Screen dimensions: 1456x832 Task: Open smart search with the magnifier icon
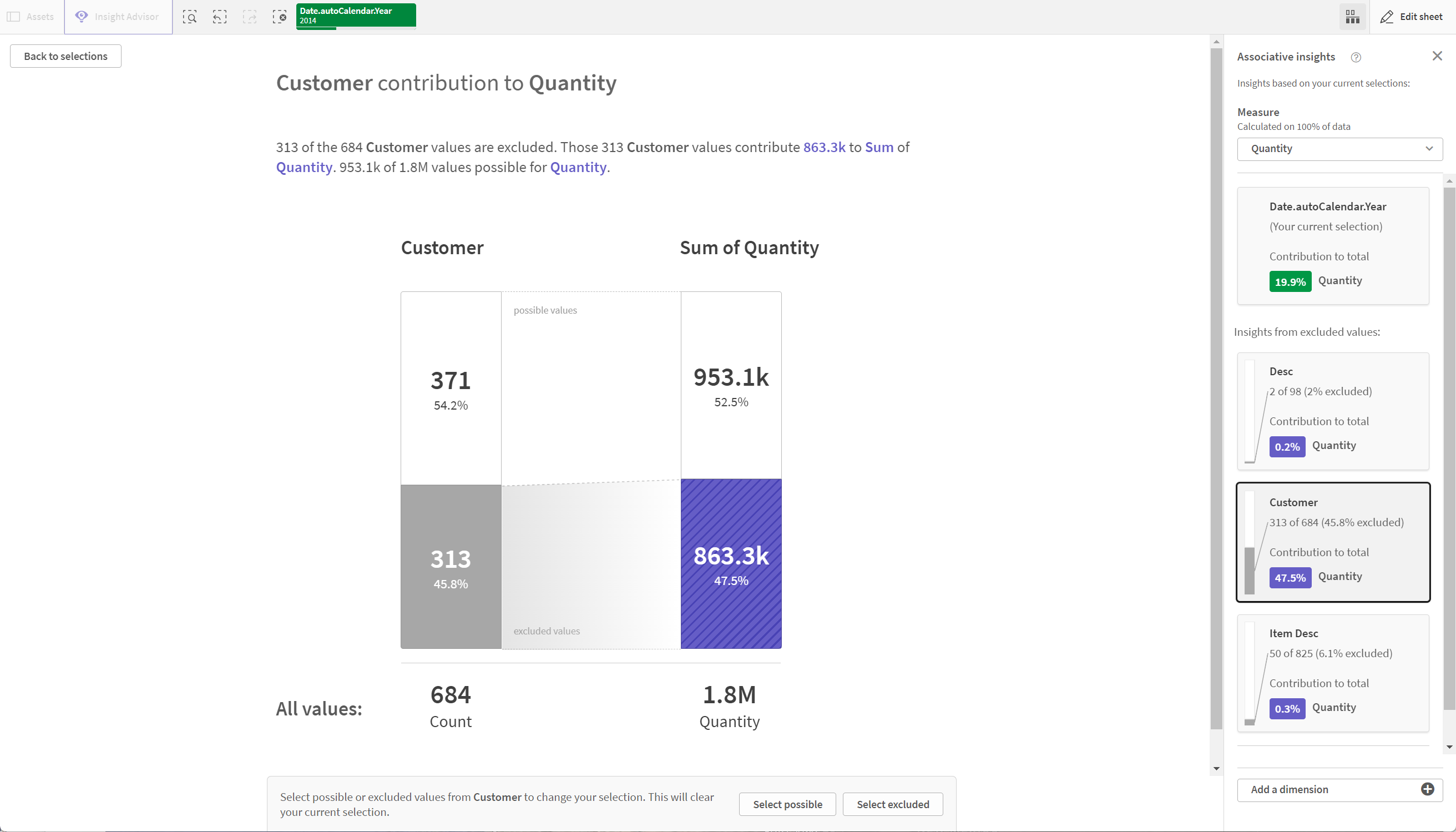190,17
